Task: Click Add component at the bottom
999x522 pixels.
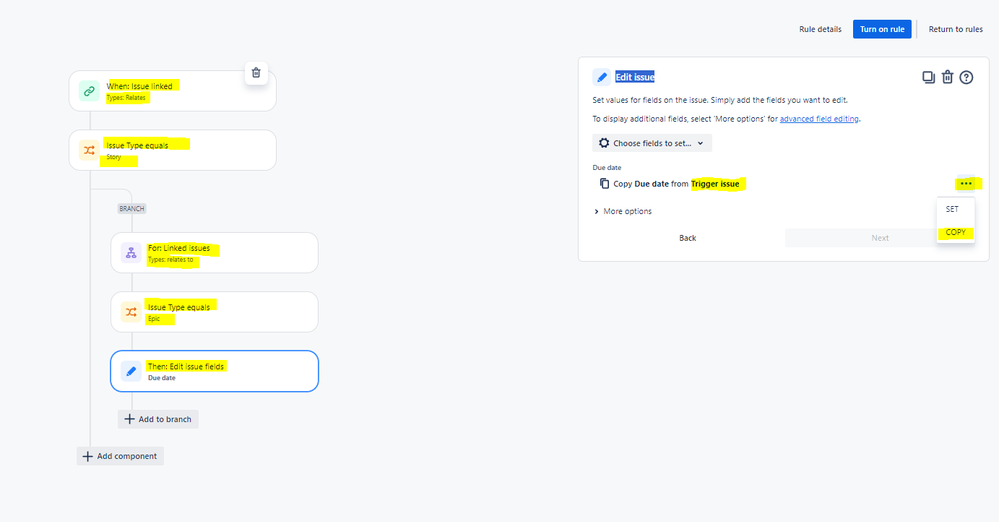Action: coord(120,456)
